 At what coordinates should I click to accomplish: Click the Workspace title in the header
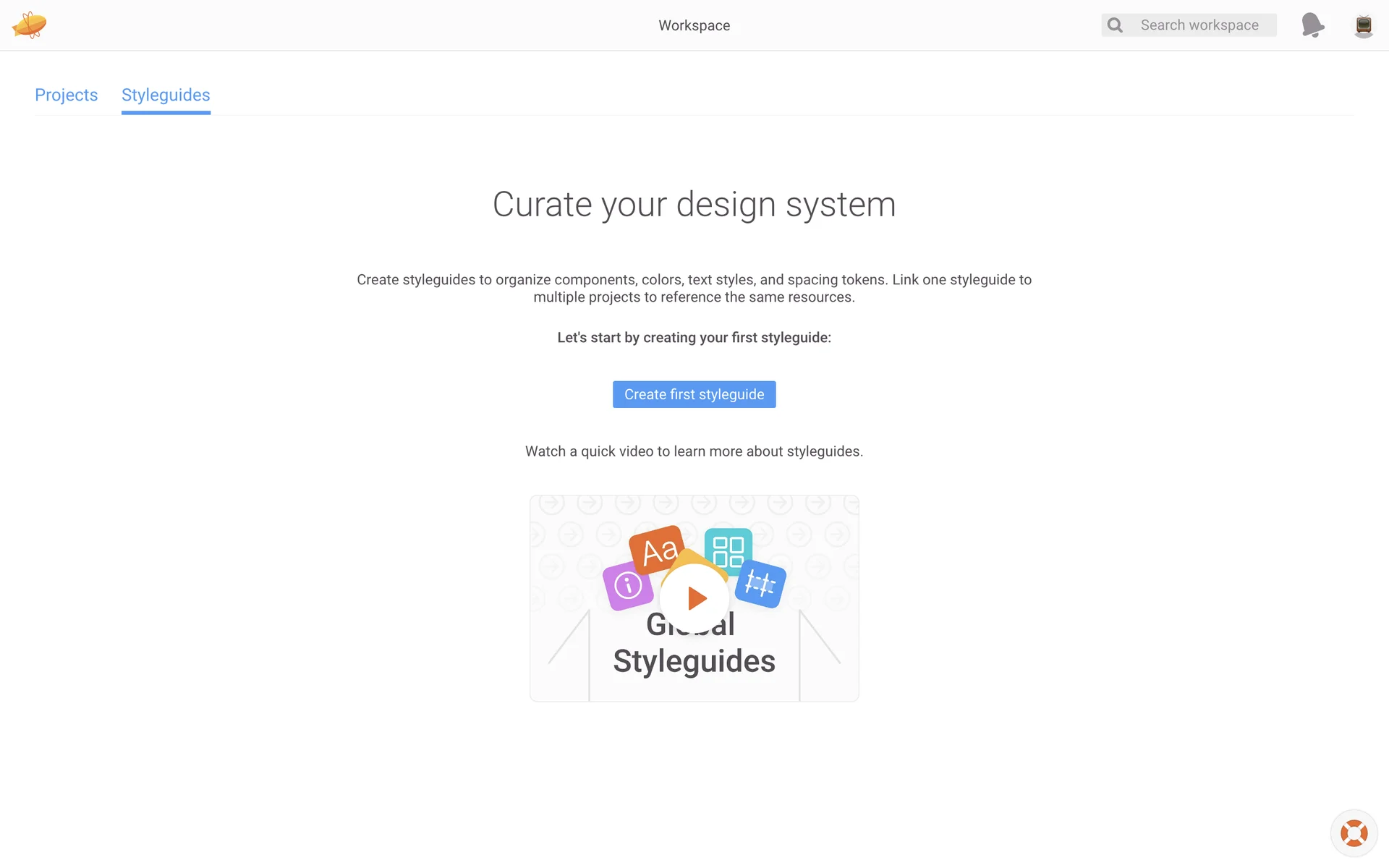pyautogui.click(x=694, y=25)
